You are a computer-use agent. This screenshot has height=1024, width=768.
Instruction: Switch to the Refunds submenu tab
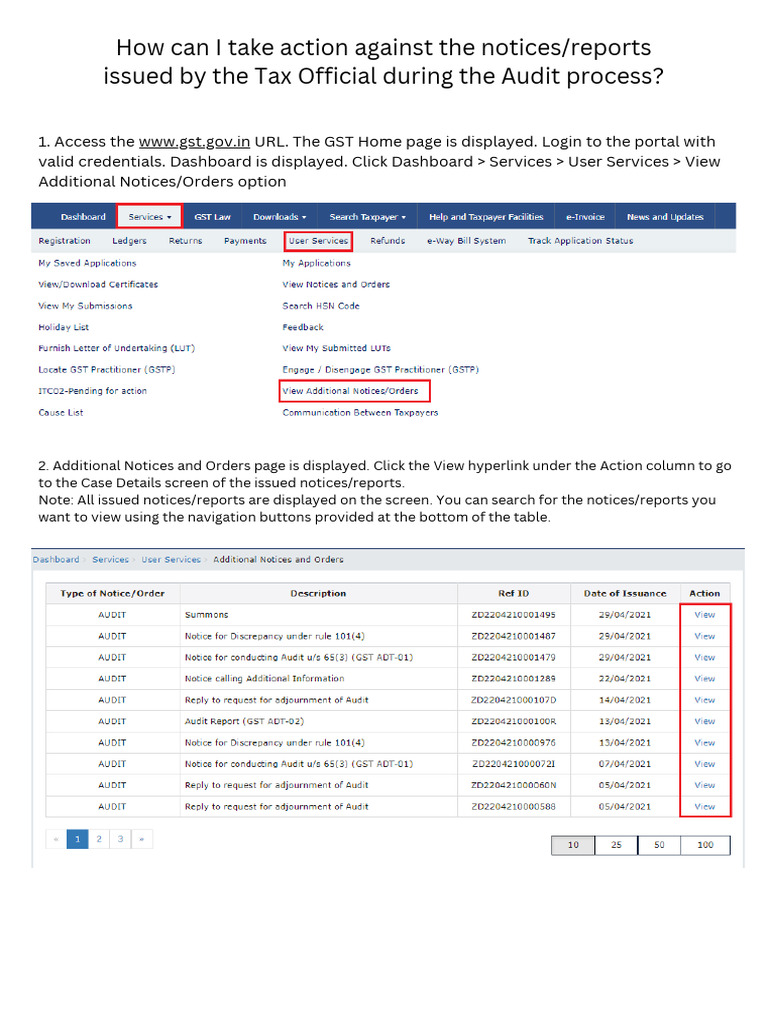[x=387, y=241]
